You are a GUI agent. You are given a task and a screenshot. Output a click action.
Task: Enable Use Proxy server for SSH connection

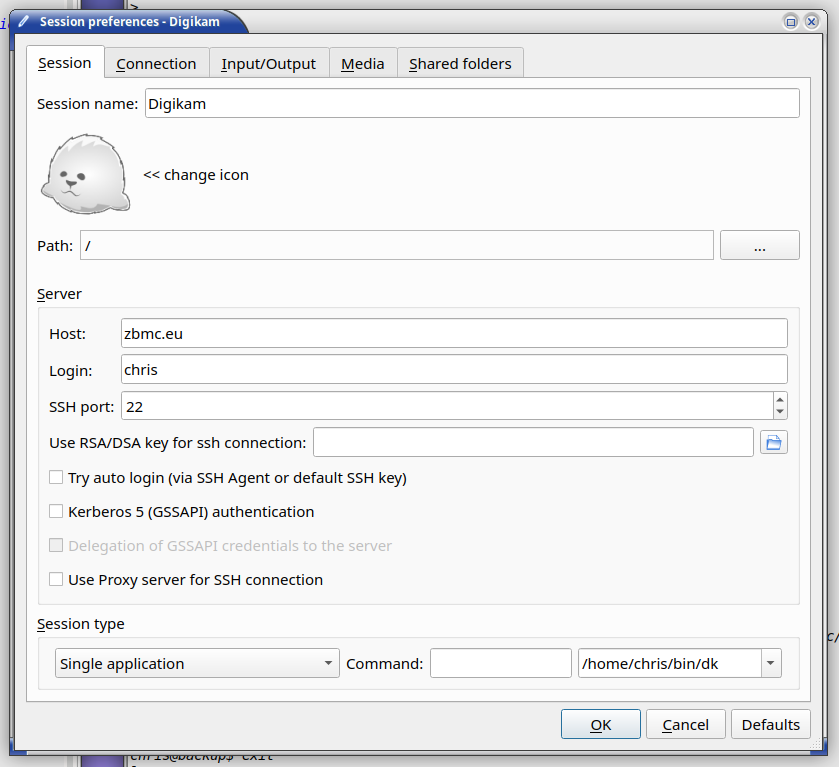pos(56,580)
